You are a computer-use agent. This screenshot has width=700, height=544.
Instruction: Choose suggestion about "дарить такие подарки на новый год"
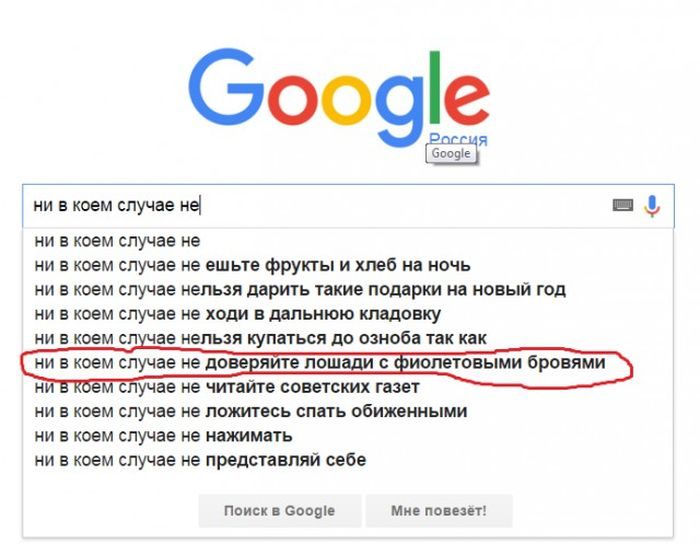[300, 290]
